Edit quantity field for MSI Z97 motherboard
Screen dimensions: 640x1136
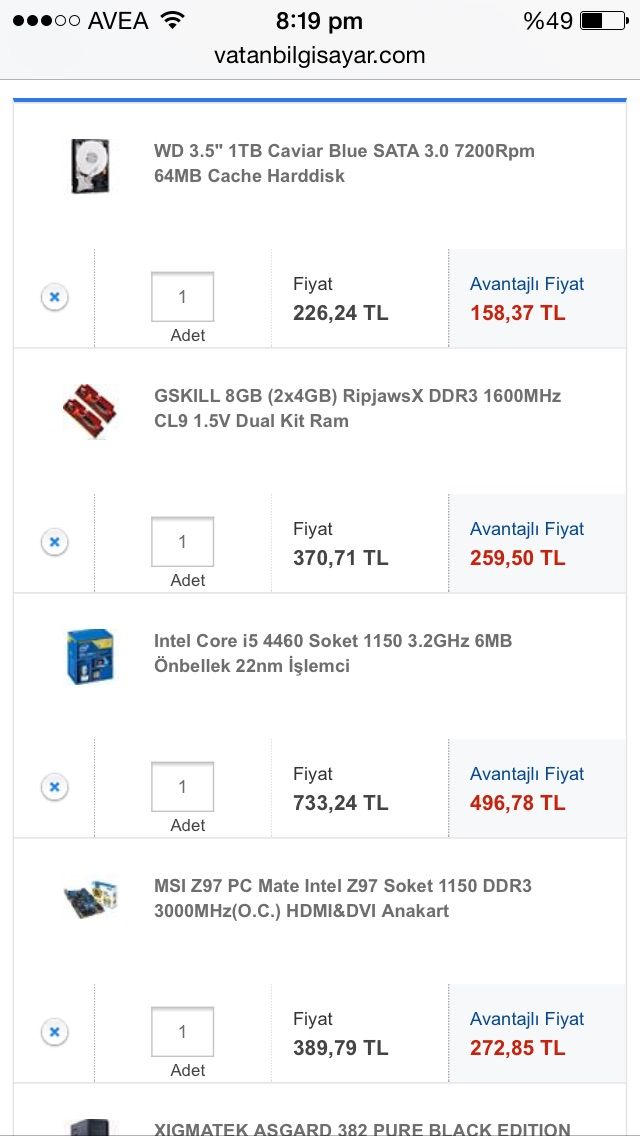tap(182, 1032)
